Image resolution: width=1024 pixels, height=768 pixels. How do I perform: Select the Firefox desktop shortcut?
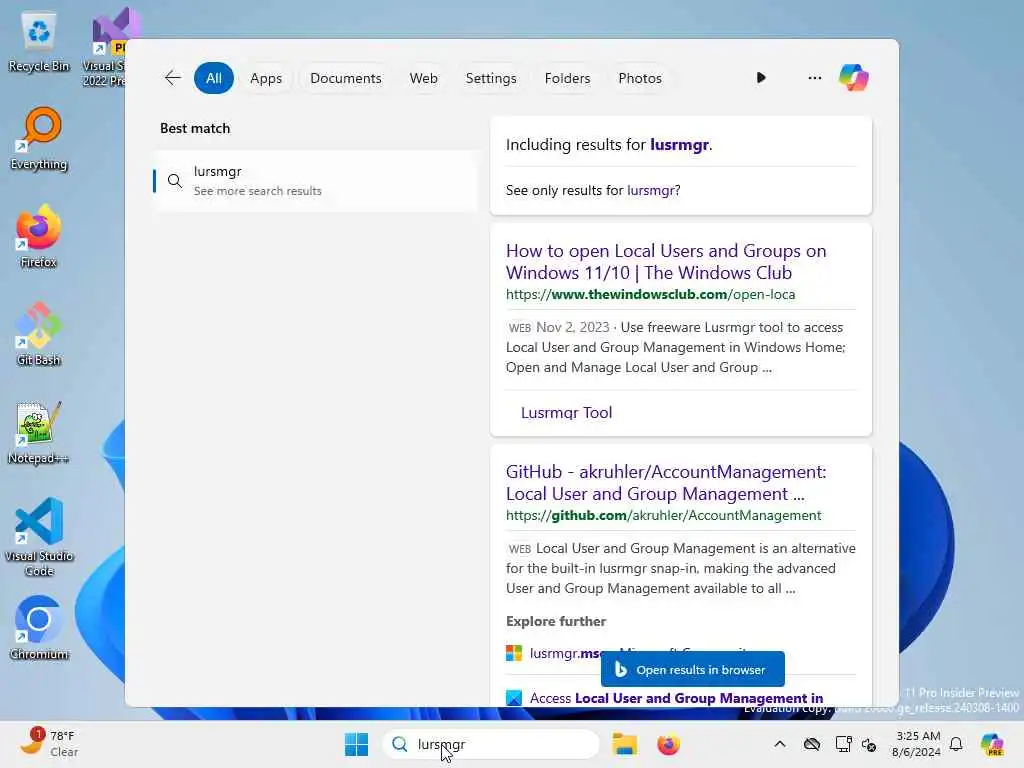click(39, 236)
